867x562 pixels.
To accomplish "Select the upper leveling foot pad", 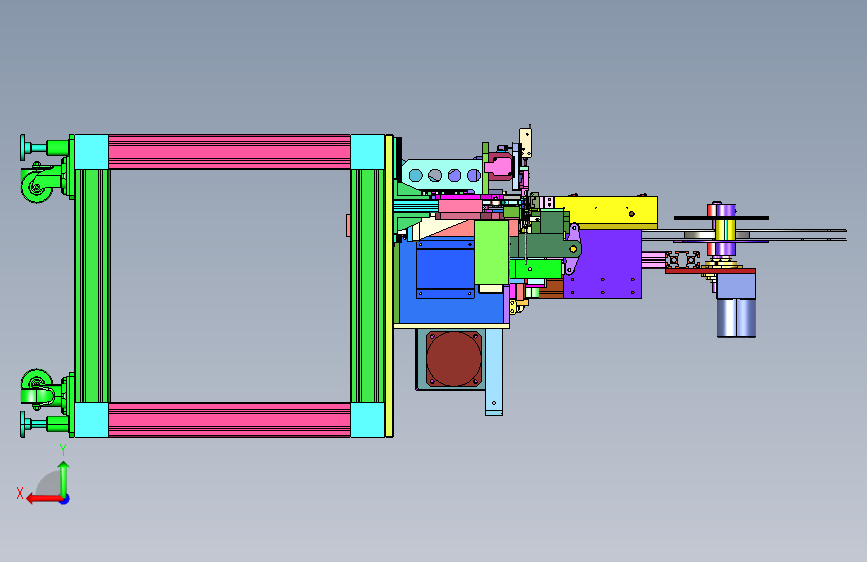I will [23, 148].
